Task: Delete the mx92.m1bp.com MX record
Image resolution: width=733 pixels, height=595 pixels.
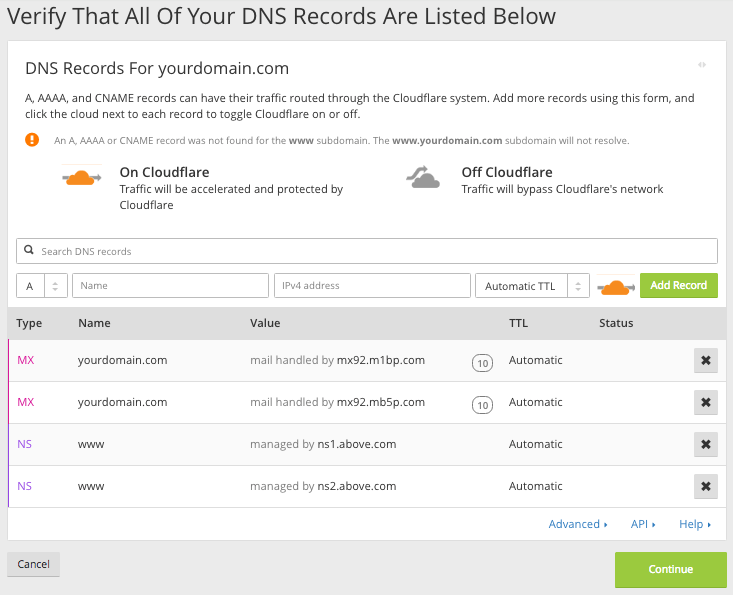Action: click(705, 360)
